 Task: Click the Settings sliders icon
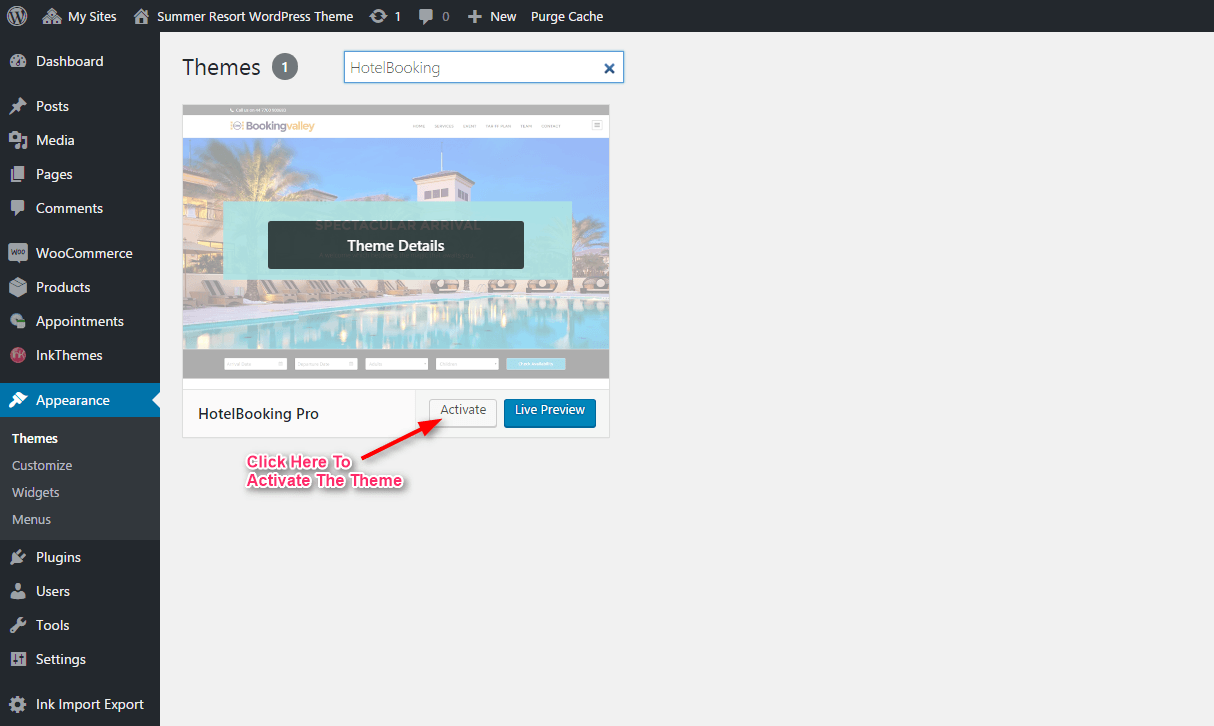click(18, 659)
